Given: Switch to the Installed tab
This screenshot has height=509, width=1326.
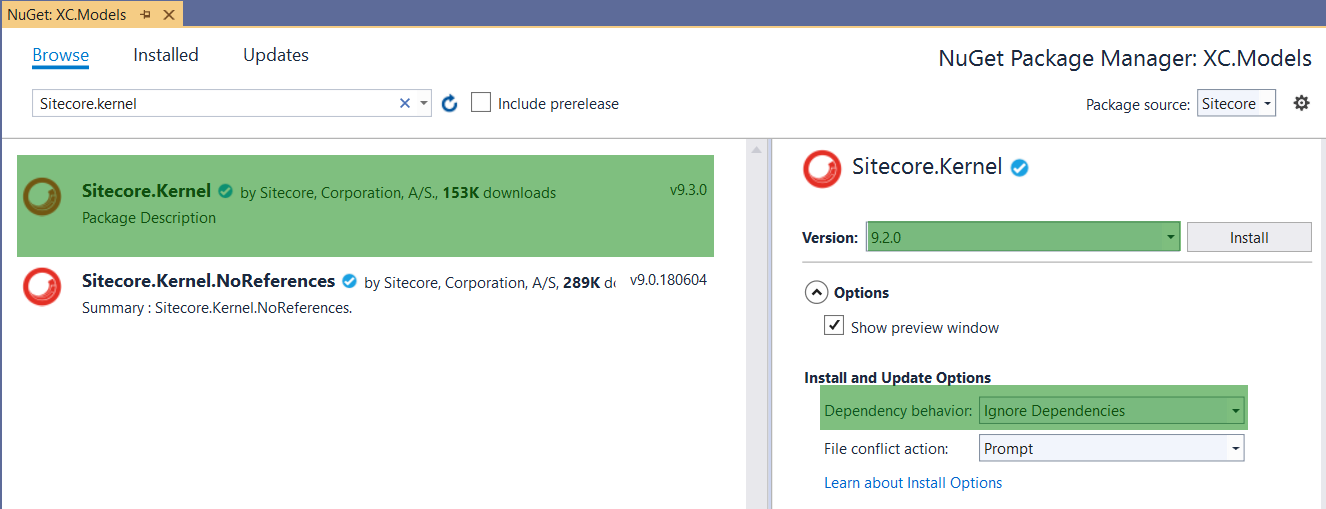Looking at the screenshot, I should (166, 55).
